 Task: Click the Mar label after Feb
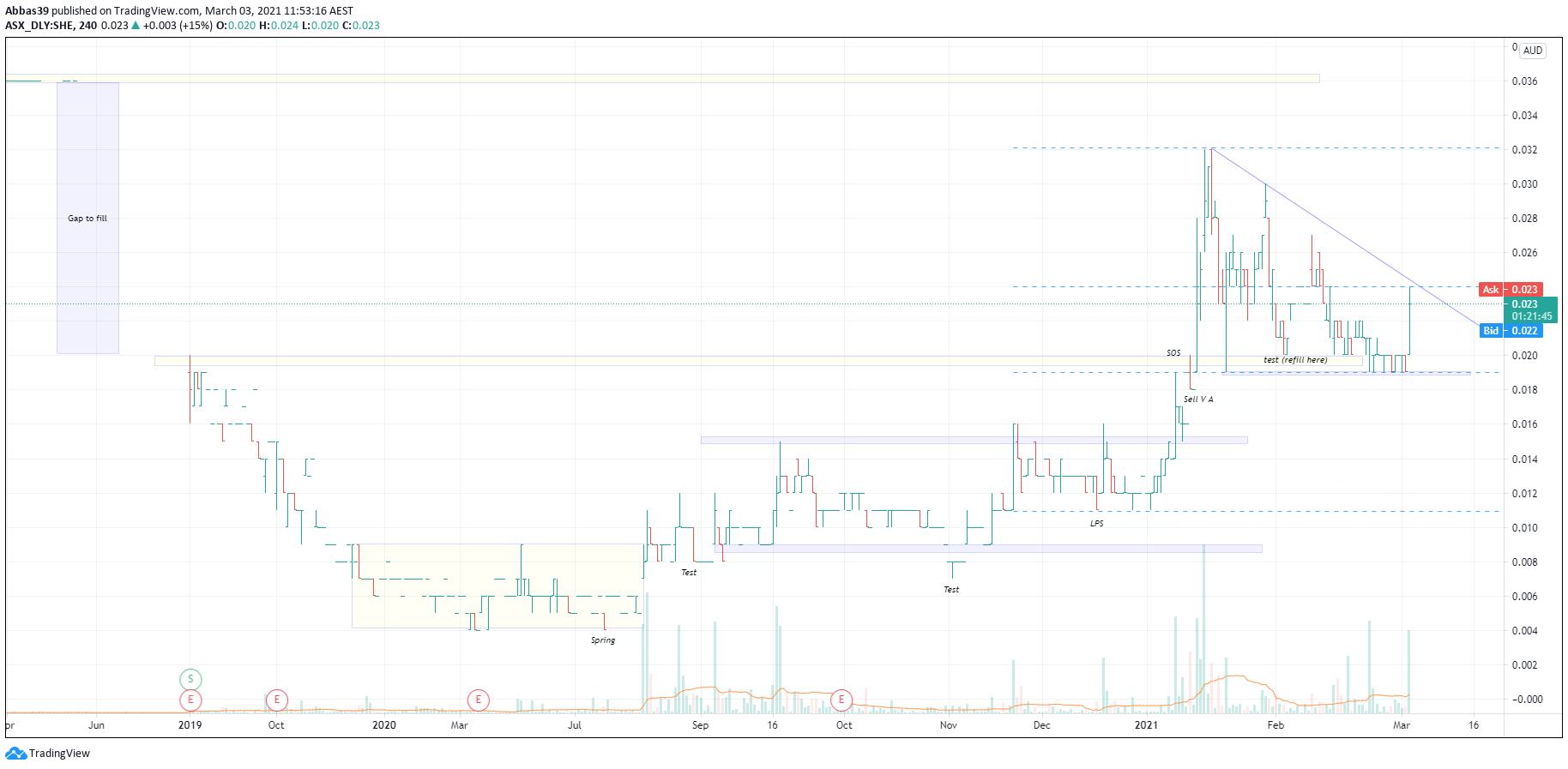(x=1402, y=725)
